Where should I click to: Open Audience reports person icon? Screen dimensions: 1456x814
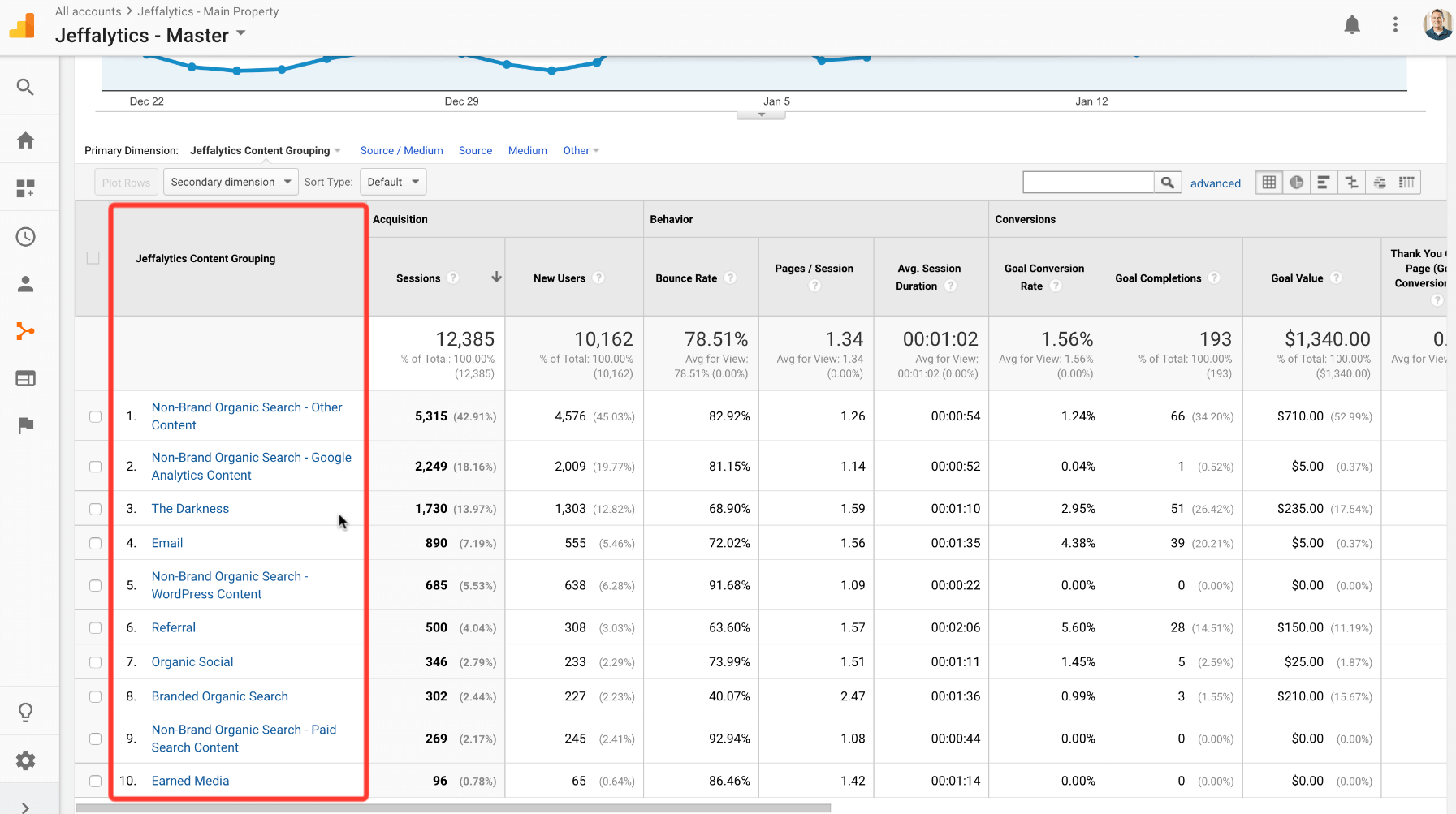coord(25,284)
